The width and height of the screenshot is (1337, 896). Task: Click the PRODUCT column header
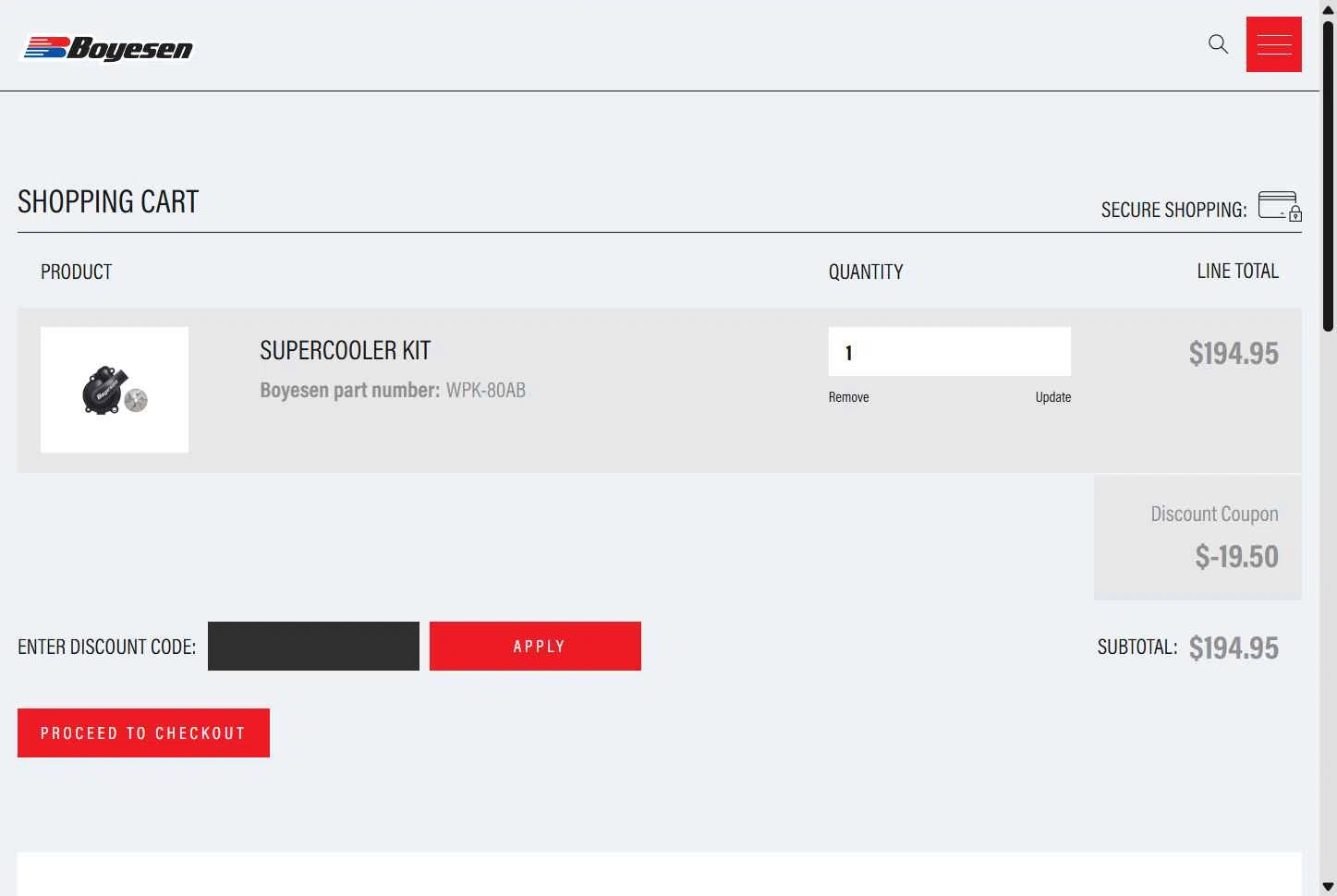pos(77,272)
